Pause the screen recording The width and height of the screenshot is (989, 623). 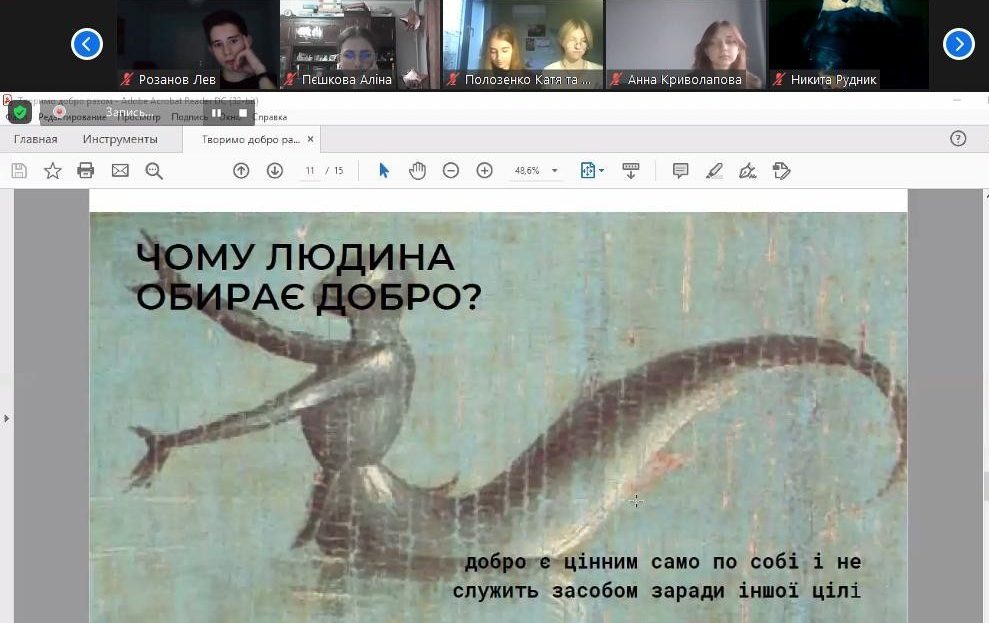216,114
